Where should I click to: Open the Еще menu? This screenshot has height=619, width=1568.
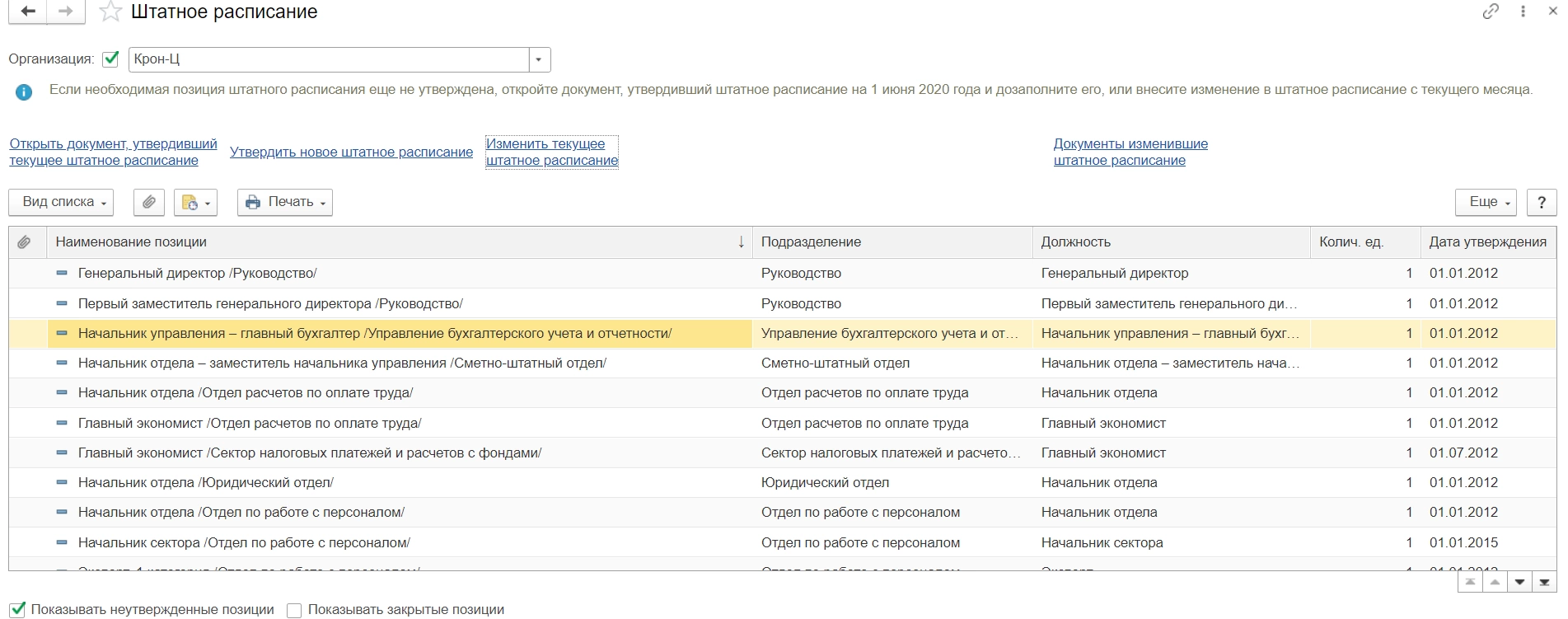pos(1486,202)
